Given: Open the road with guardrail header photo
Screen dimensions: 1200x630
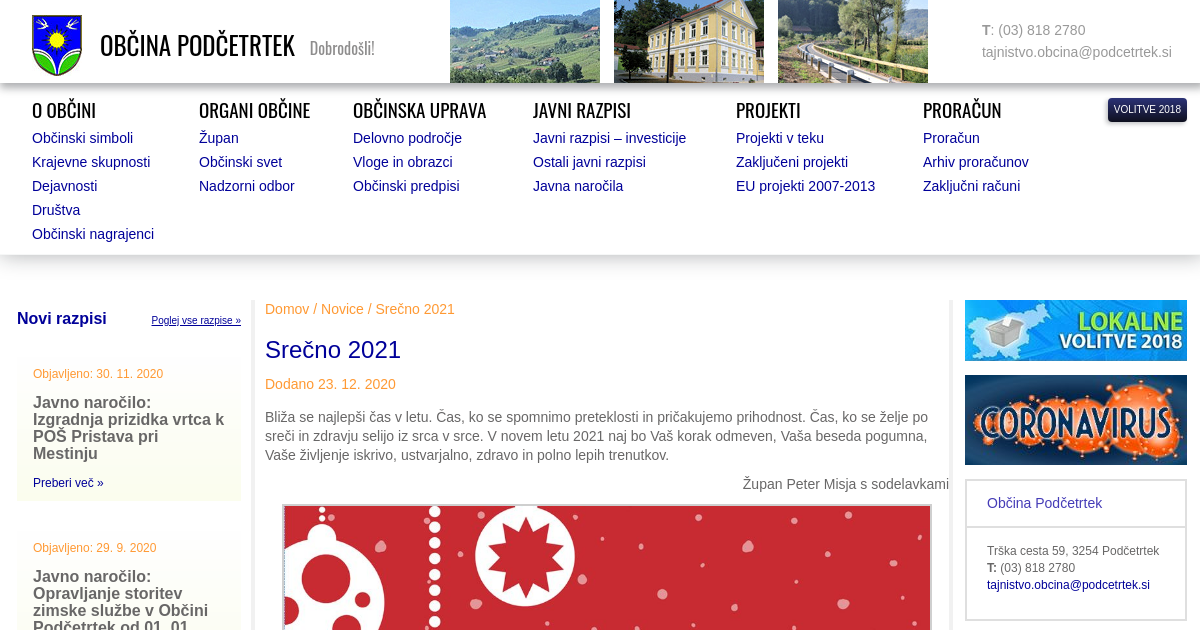Looking at the screenshot, I should (853, 42).
